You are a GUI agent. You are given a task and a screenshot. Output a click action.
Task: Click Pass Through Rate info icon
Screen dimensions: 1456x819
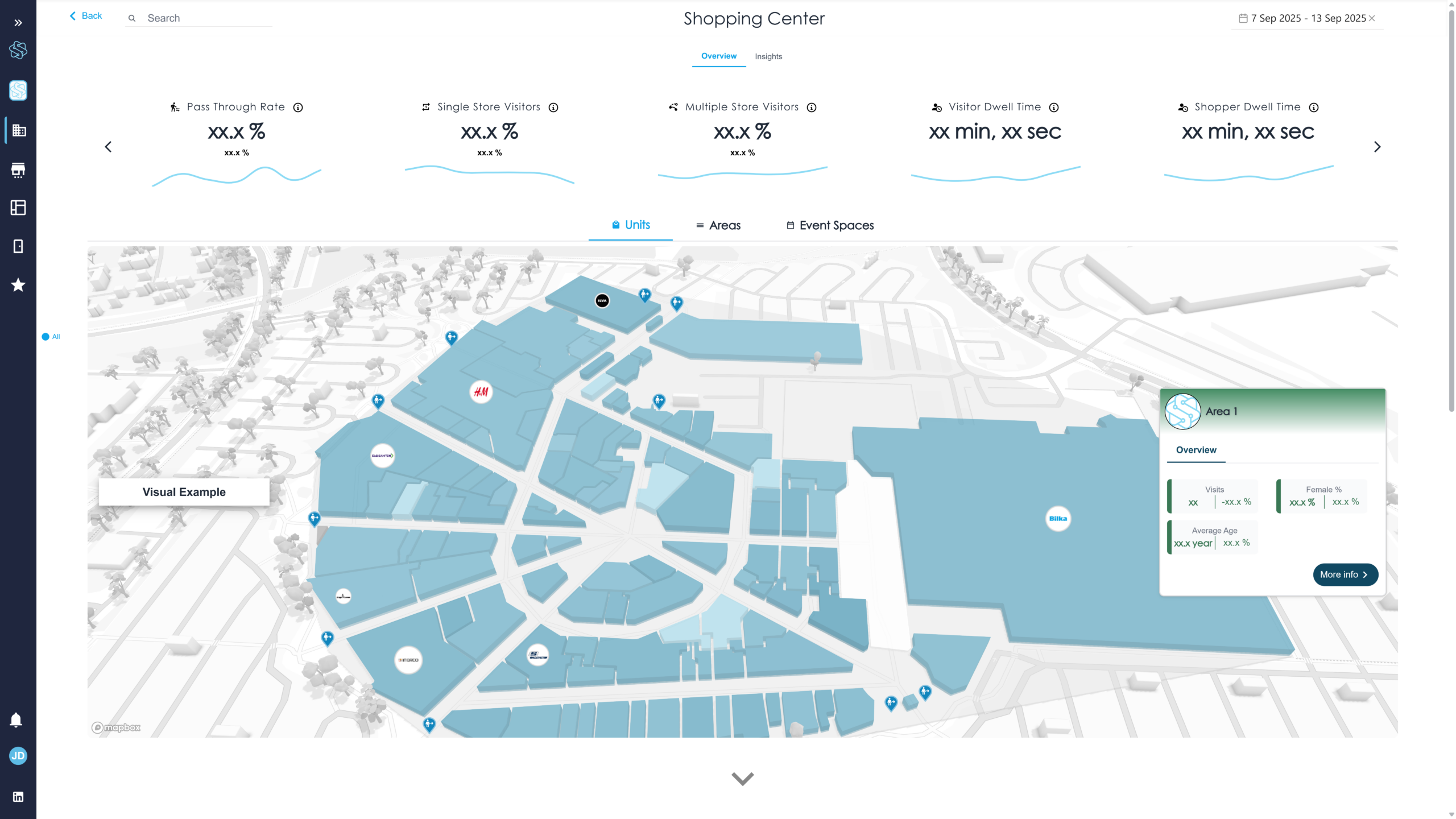(x=298, y=107)
